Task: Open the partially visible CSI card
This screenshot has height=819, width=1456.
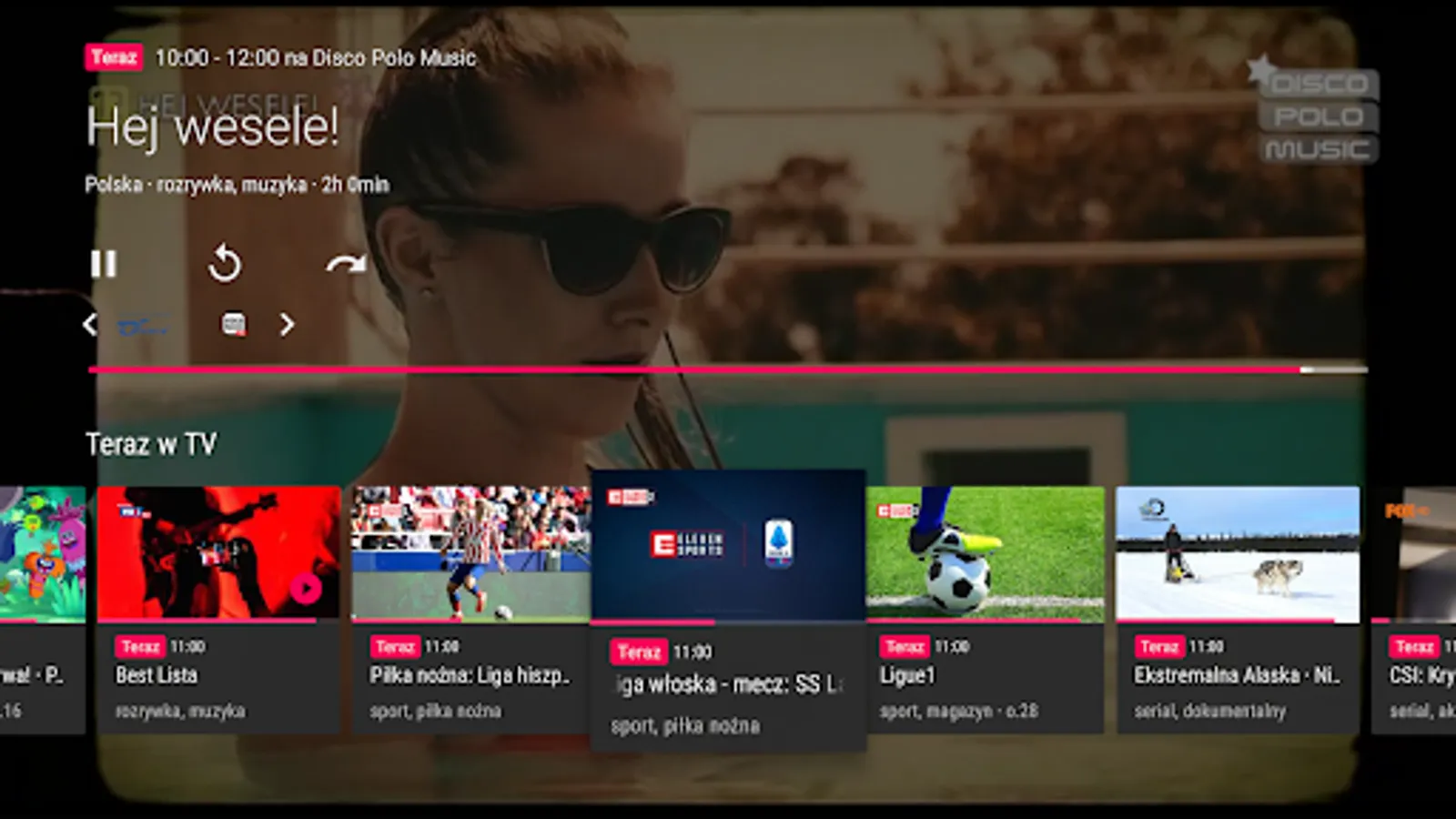Action: click(x=1413, y=610)
